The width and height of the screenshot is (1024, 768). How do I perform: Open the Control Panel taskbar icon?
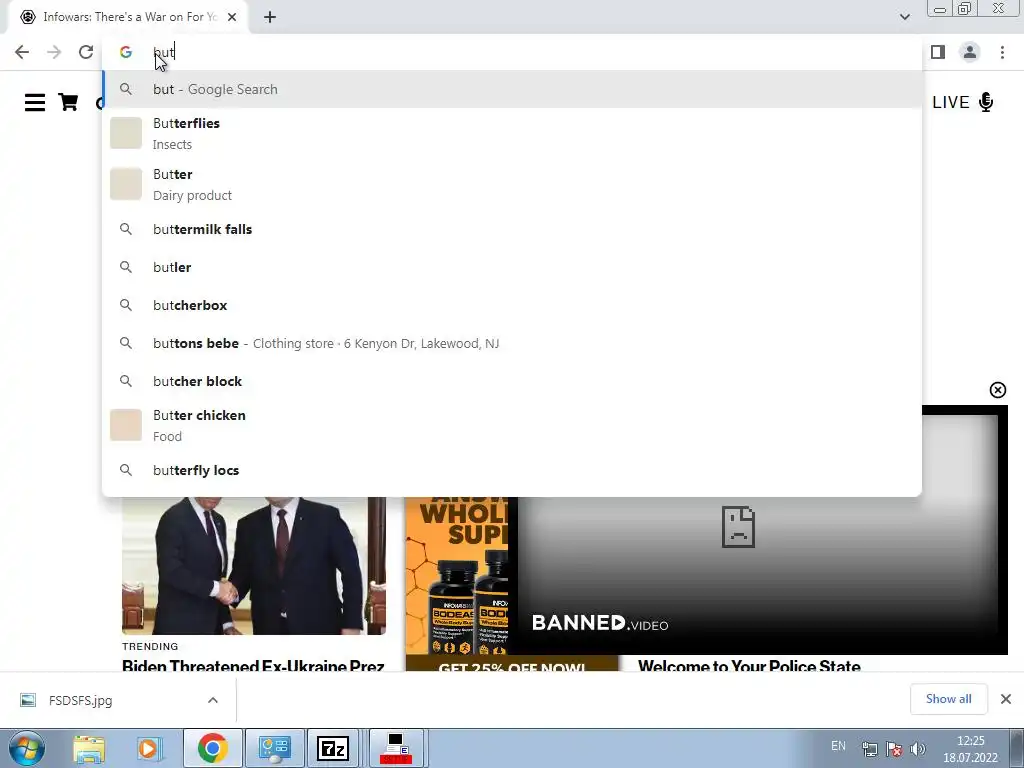point(274,748)
